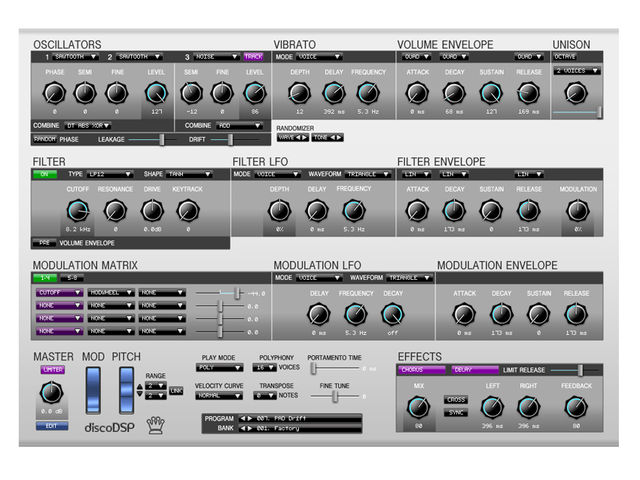
Task: Enable the Cross delay option
Action: click(456, 400)
